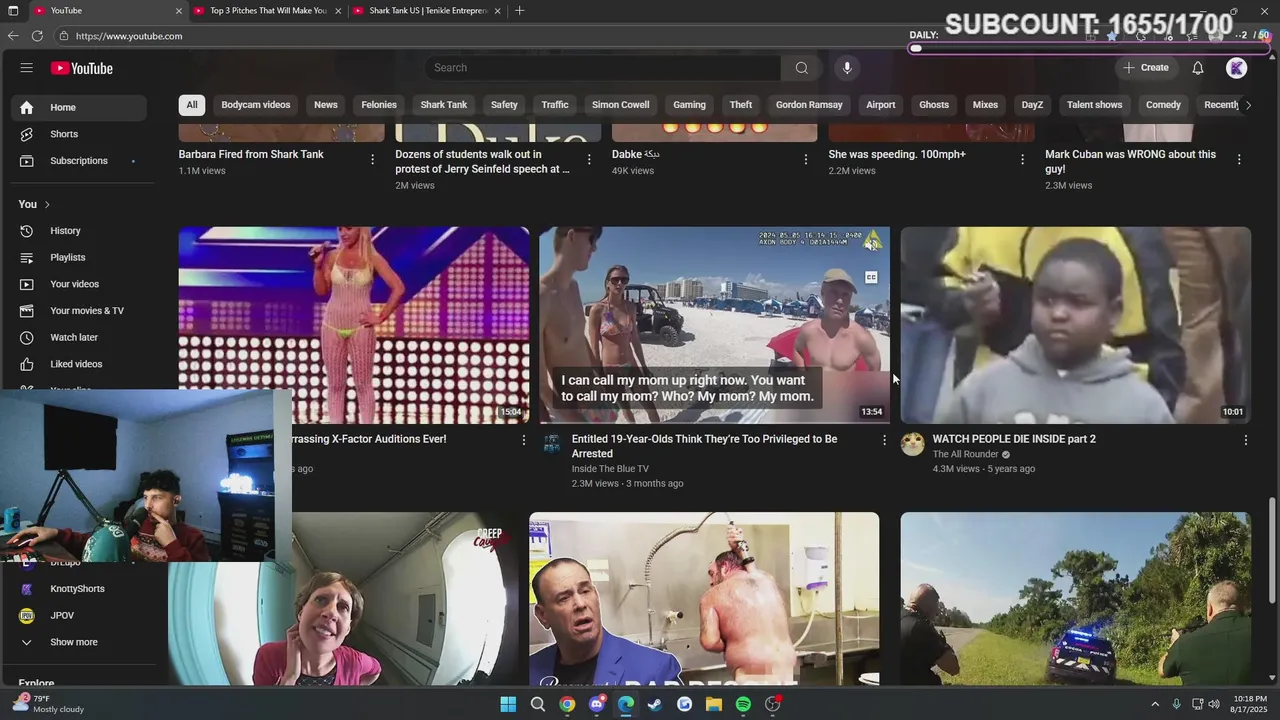Click the search magnifier button
This screenshot has width=1280, height=720.
801,68
